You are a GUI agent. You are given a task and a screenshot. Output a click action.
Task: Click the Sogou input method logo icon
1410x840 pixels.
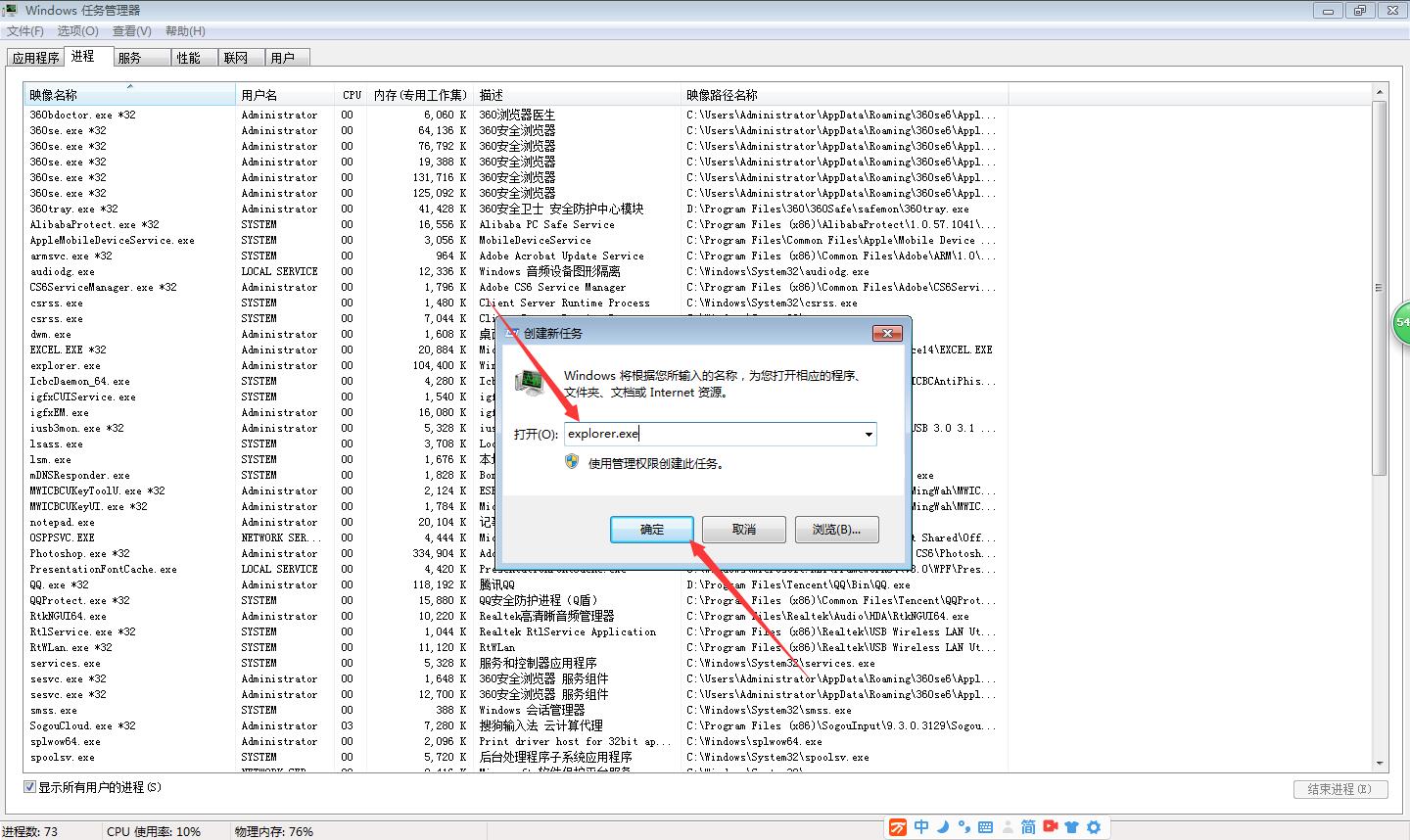tap(898, 827)
